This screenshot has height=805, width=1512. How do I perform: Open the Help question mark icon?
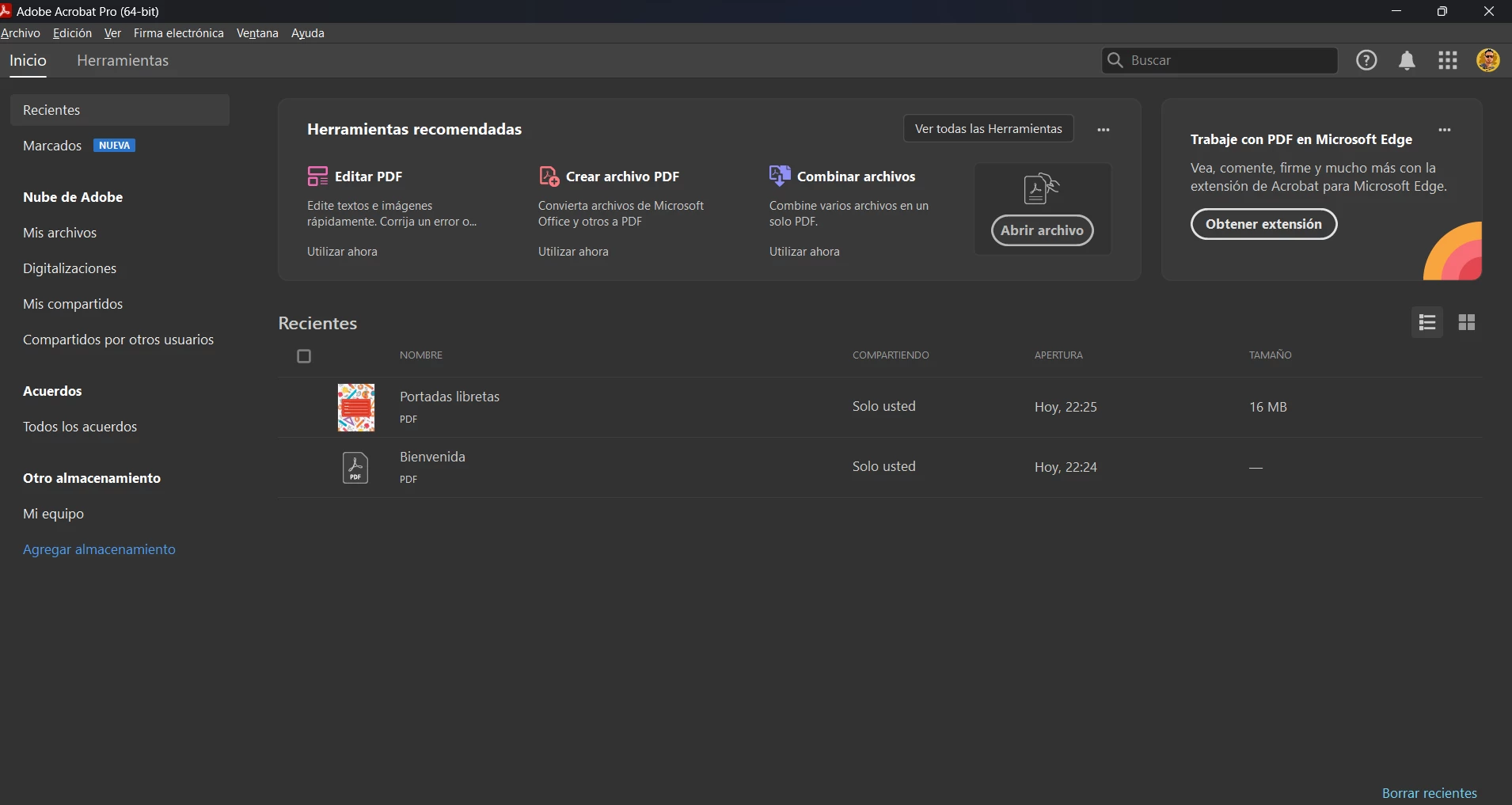pos(1366,60)
